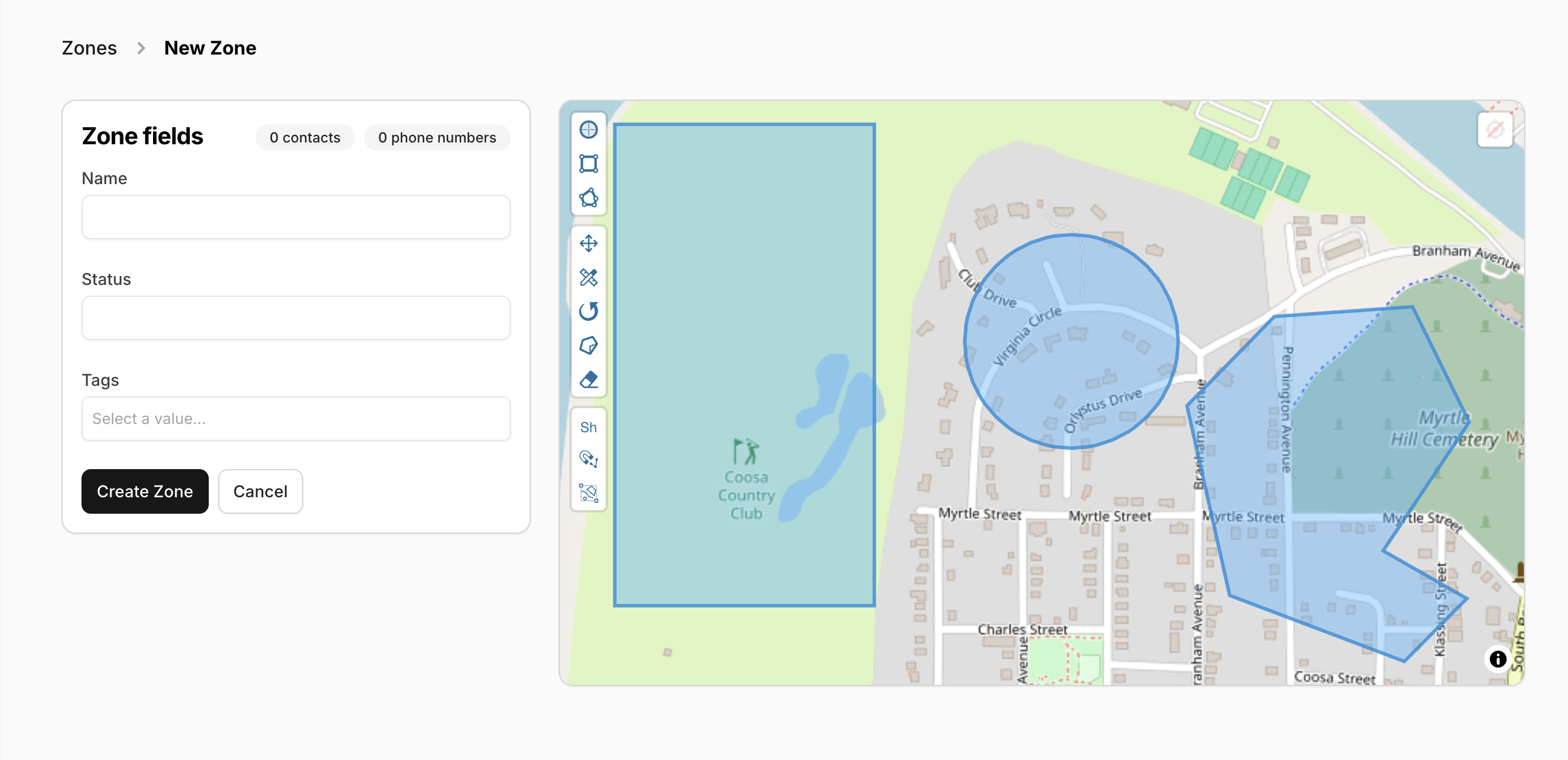Toggle the snapping magnet tool

pyautogui.click(x=588, y=459)
